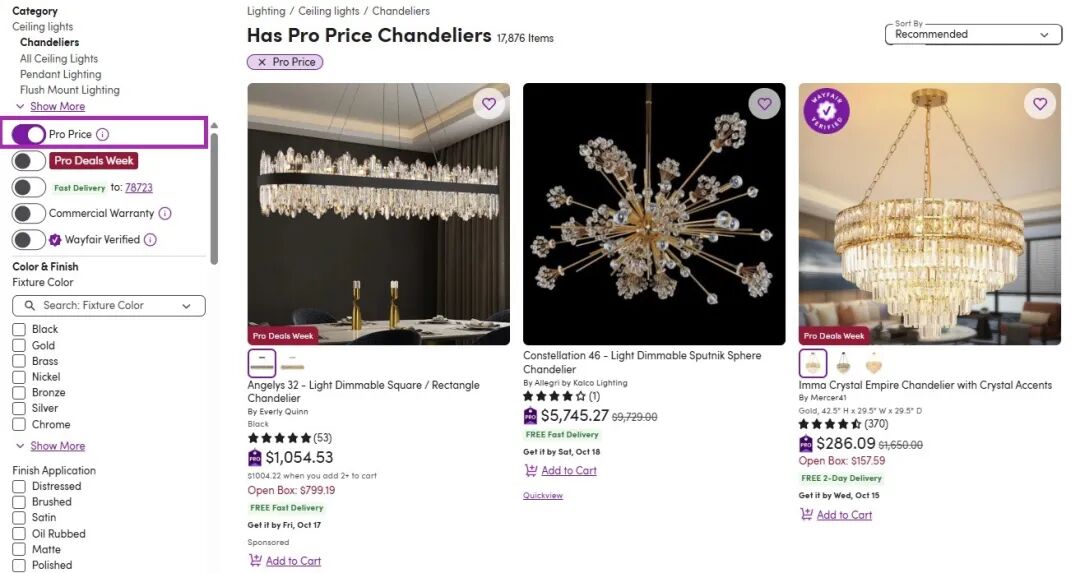The width and height of the screenshot is (1080, 573).
Task: Open the Sort By Recommended dropdown
Action: (972, 34)
